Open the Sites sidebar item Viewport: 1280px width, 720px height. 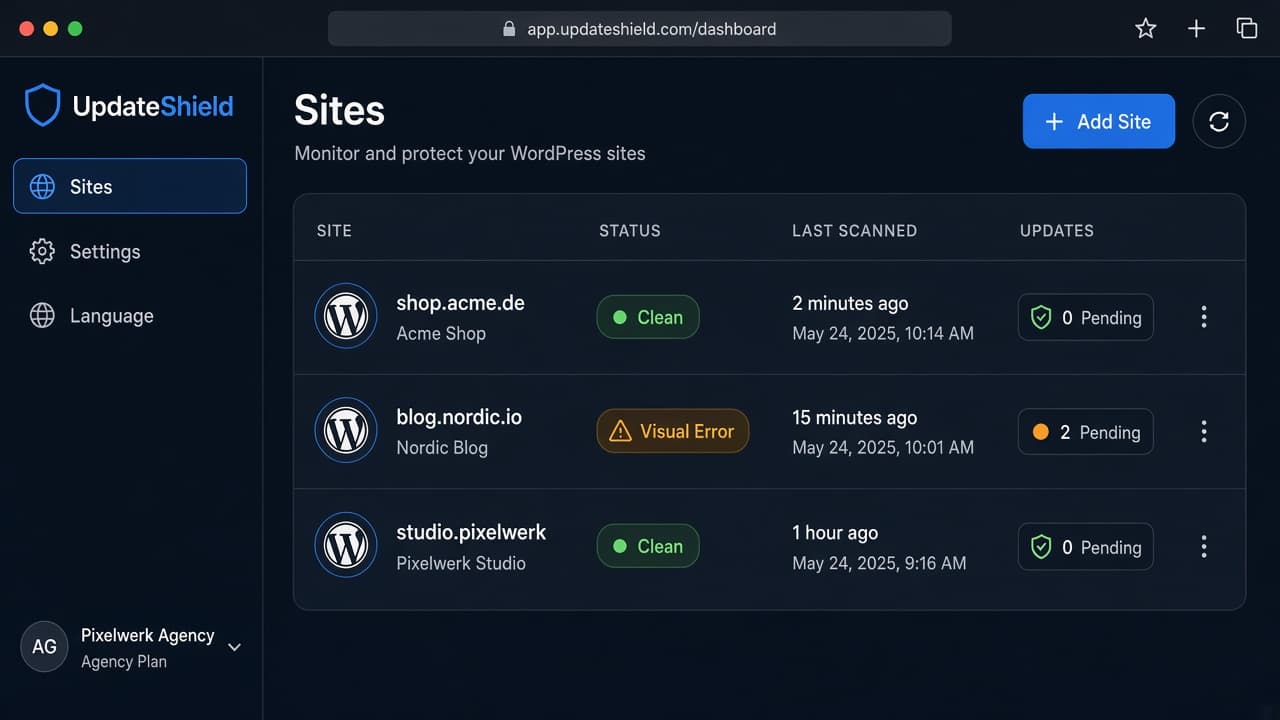tap(130, 186)
